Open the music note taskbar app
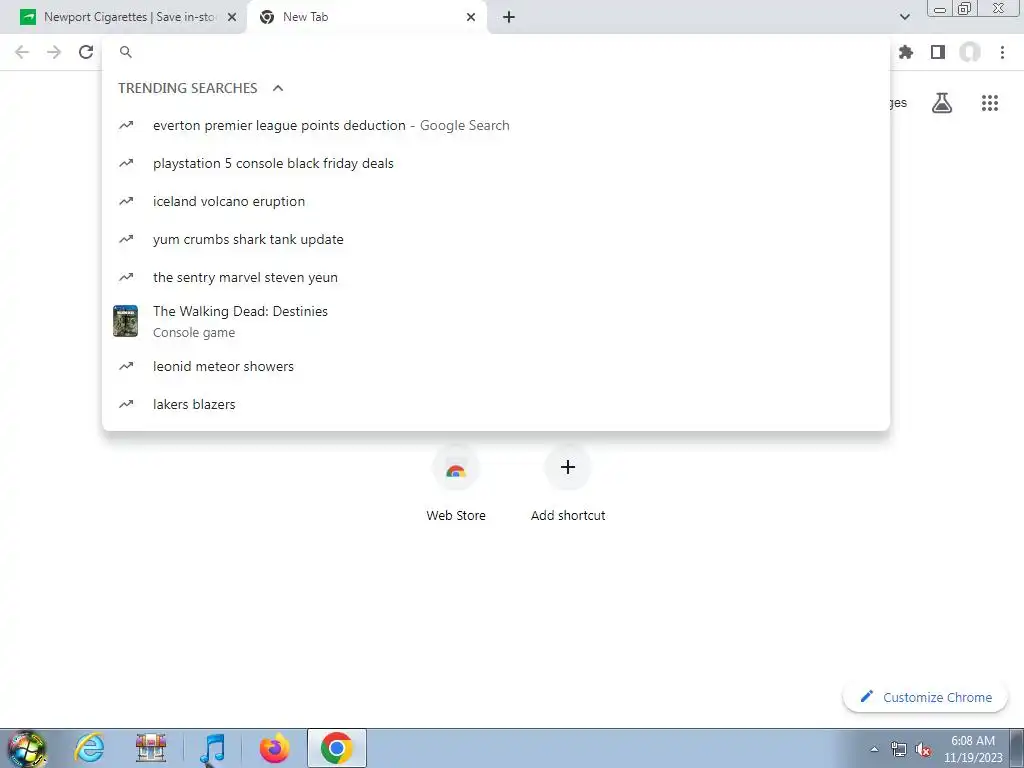The height and width of the screenshot is (768, 1024). [x=212, y=748]
